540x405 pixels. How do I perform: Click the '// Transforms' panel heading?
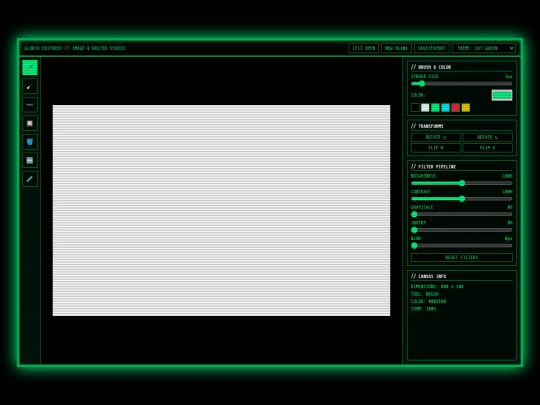427,126
